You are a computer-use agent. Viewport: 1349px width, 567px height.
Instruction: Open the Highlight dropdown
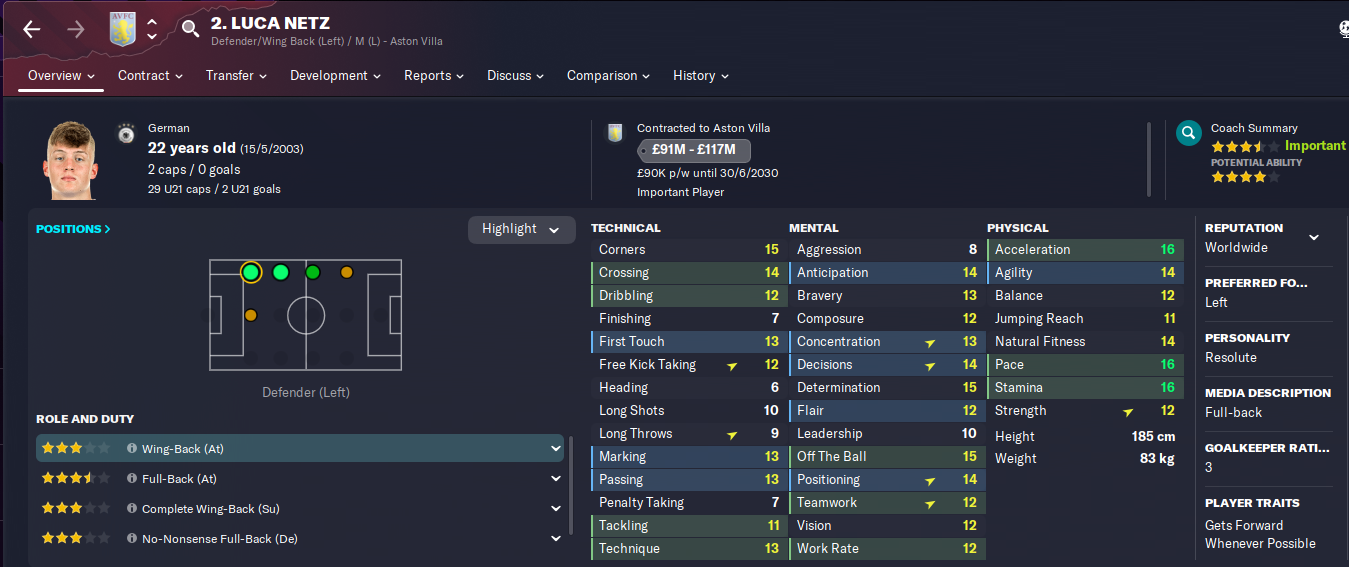522,229
